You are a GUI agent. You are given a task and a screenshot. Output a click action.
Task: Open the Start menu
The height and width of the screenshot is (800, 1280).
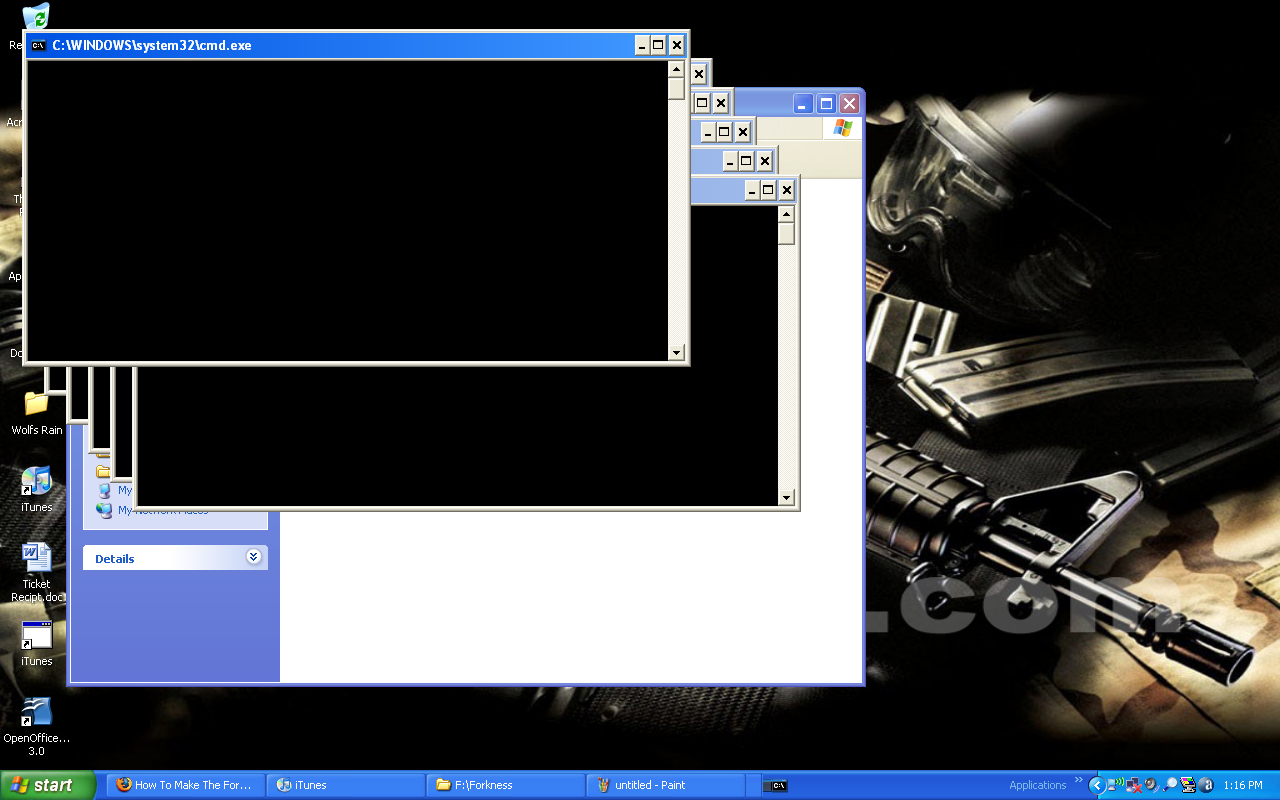point(48,785)
